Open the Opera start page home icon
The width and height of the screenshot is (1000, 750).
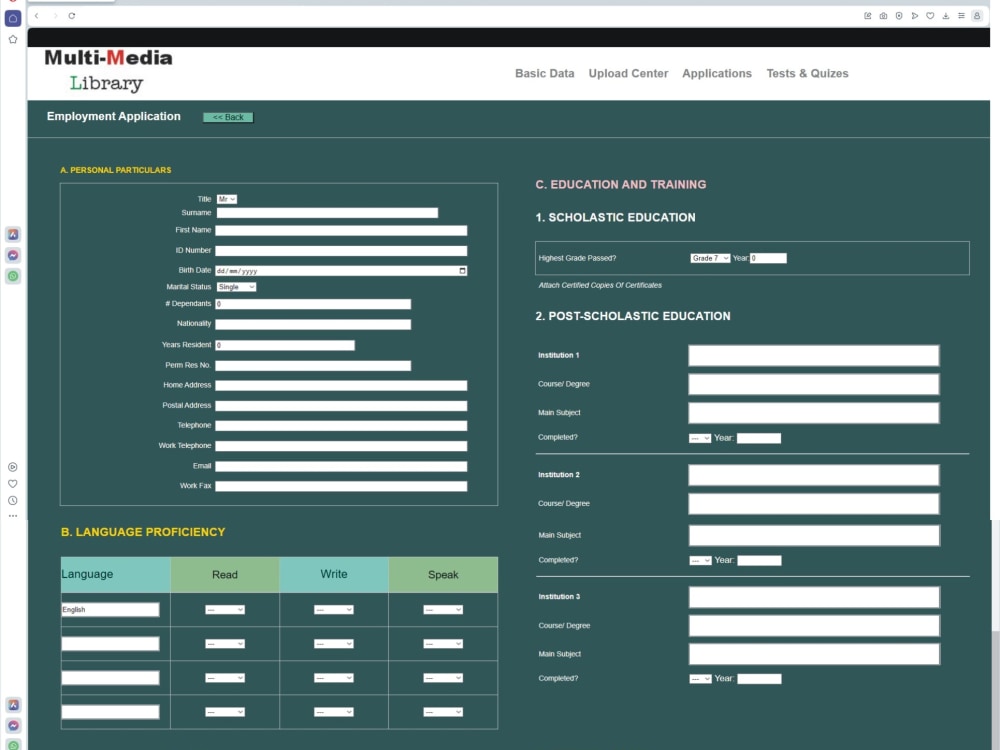(13, 18)
